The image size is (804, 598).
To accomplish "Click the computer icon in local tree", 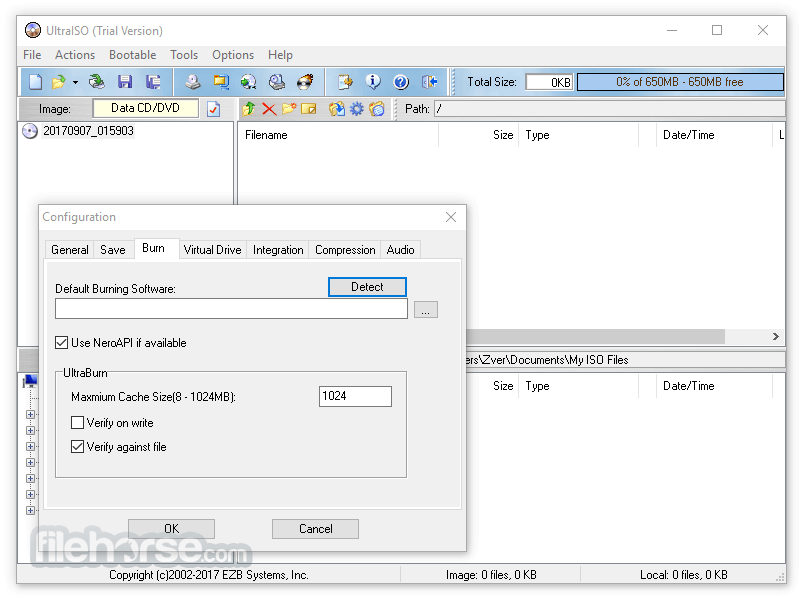I will pyautogui.click(x=31, y=381).
